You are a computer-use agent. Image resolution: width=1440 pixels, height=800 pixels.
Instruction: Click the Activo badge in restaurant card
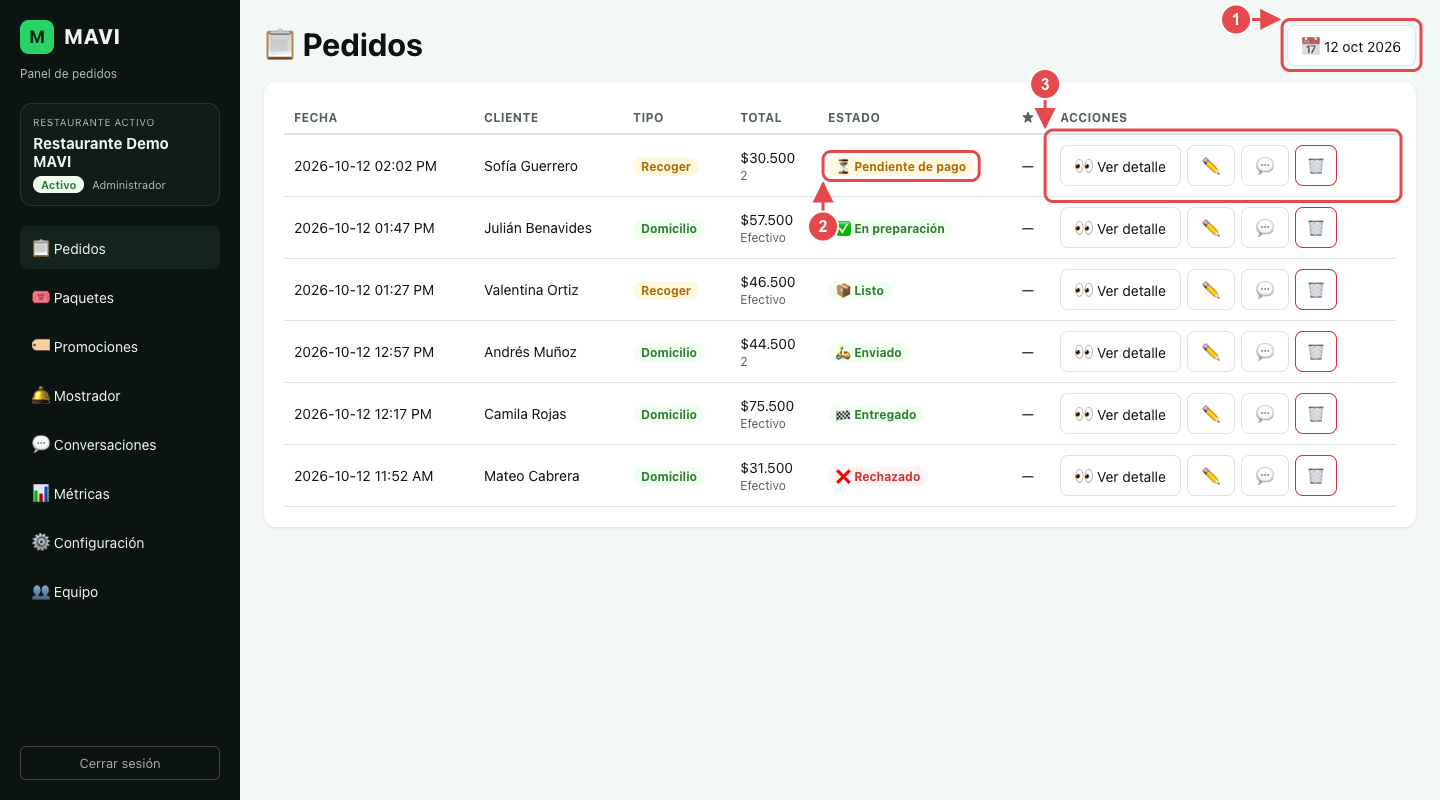pos(58,185)
